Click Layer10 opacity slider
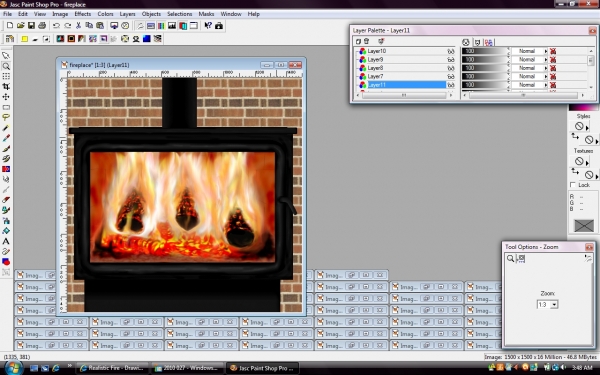Viewport: 600px width, 375px height. click(485, 51)
